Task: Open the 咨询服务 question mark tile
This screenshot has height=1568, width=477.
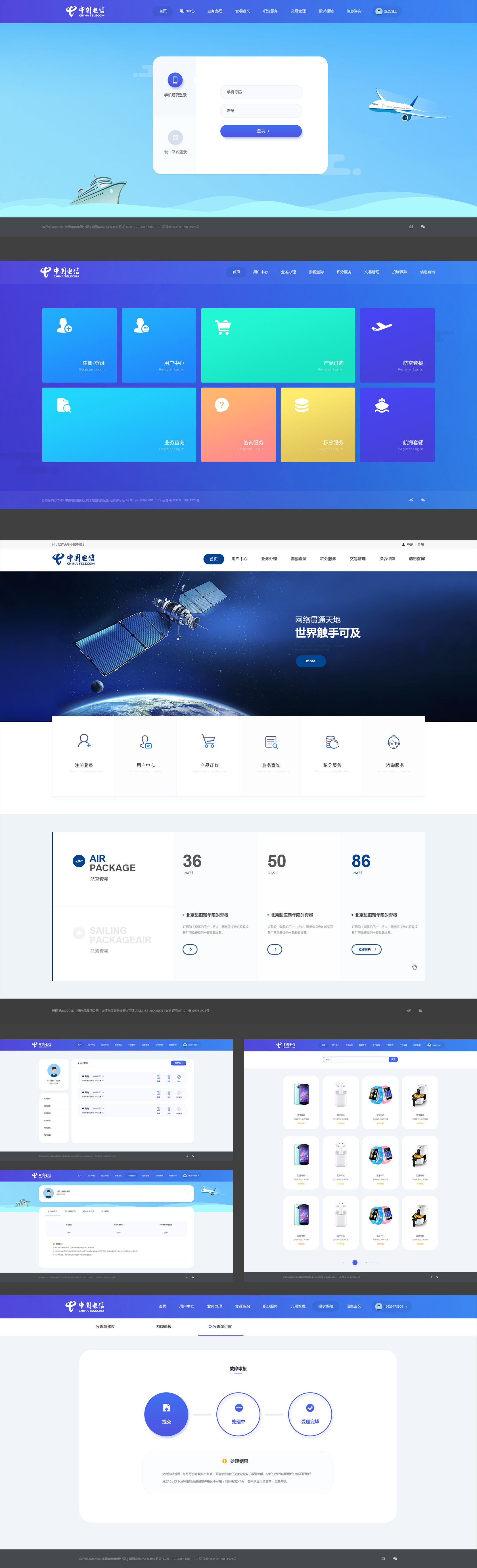Action: point(238,425)
